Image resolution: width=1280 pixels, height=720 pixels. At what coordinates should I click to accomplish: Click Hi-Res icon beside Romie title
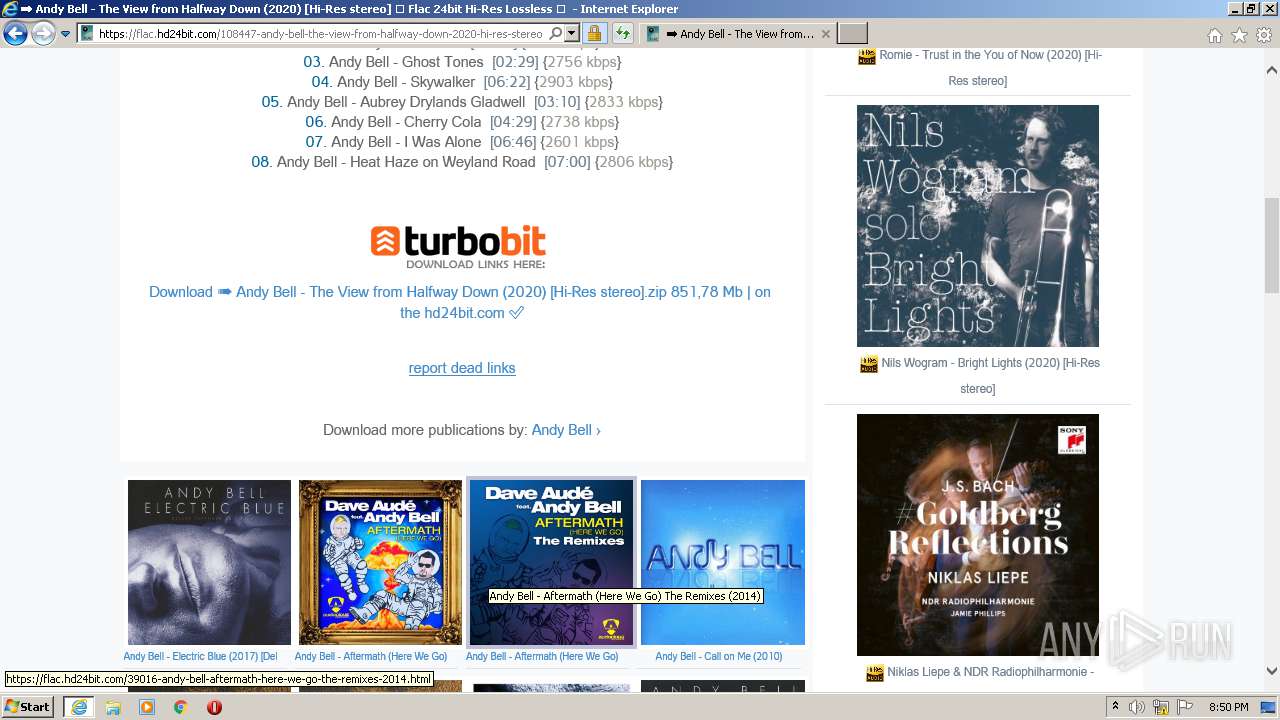(x=867, y=56)
